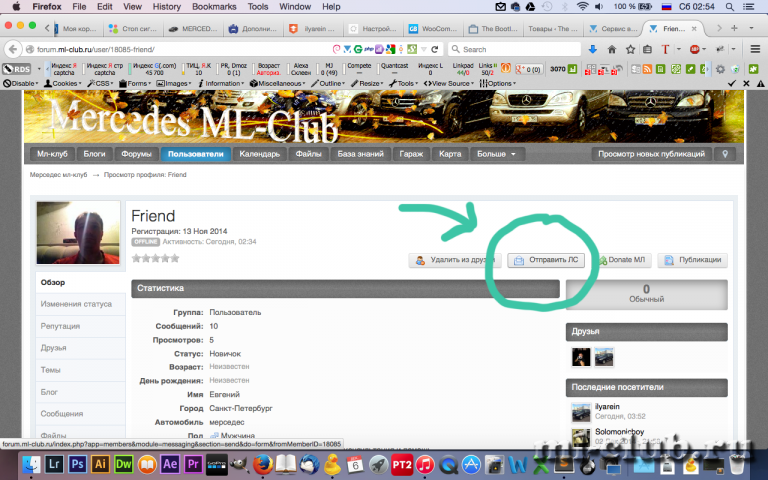
Task: Click the Donate МЛ button
Action: [622, 260]
